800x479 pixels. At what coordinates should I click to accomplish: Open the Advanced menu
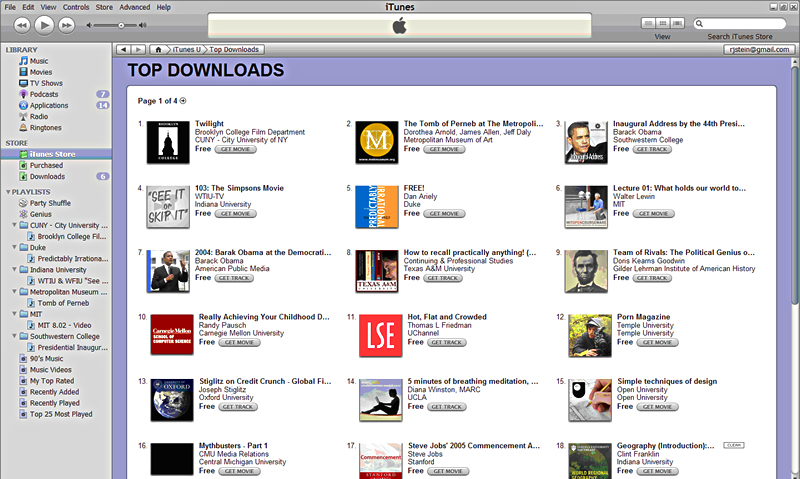[135, 7]
